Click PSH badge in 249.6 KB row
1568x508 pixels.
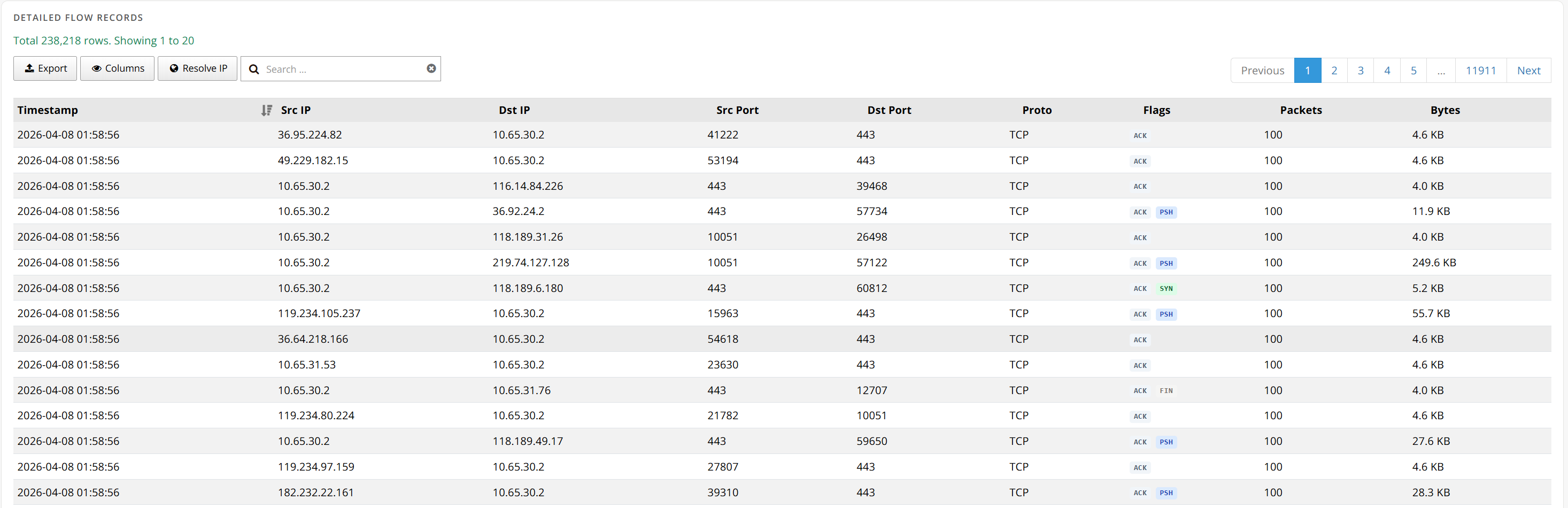tap(1165, 264)
